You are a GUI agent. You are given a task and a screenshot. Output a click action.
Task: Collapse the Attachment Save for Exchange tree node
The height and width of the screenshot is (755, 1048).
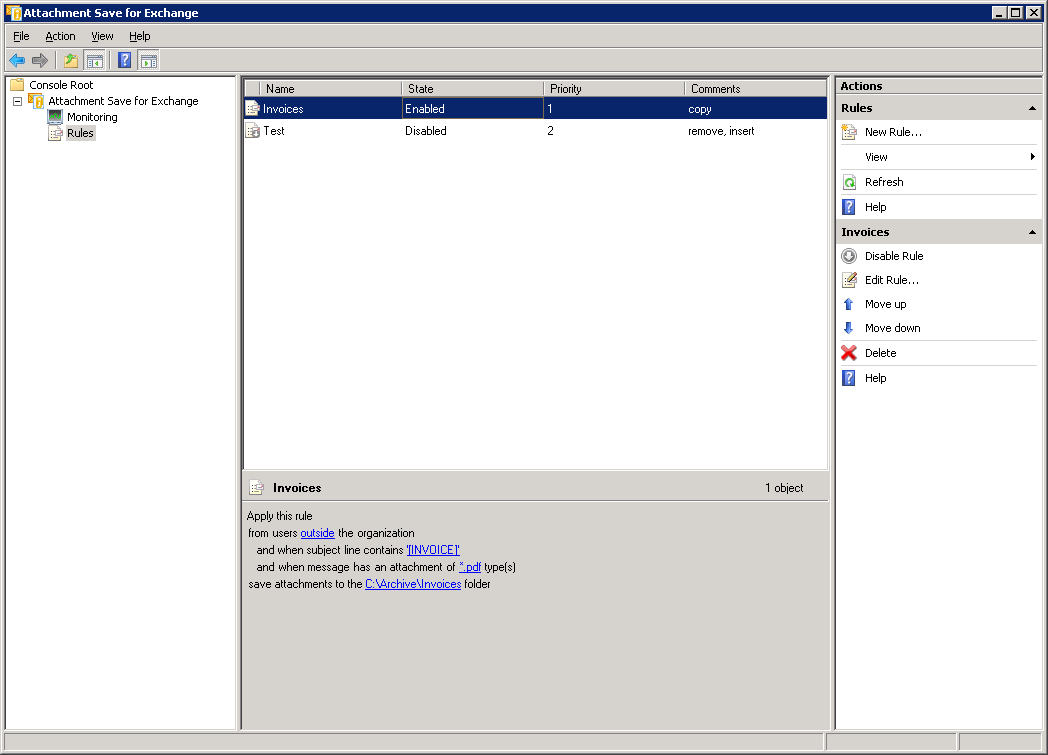17,101
